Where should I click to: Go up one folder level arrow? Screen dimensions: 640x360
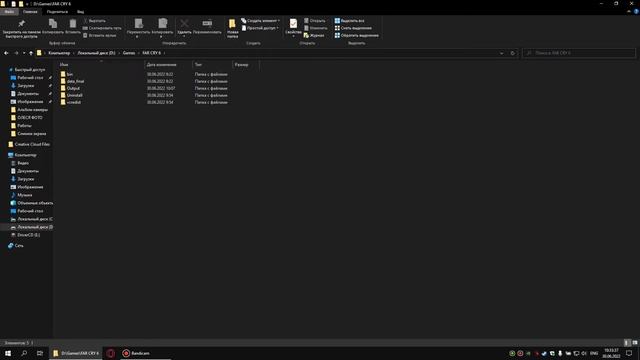click(31, 53)
